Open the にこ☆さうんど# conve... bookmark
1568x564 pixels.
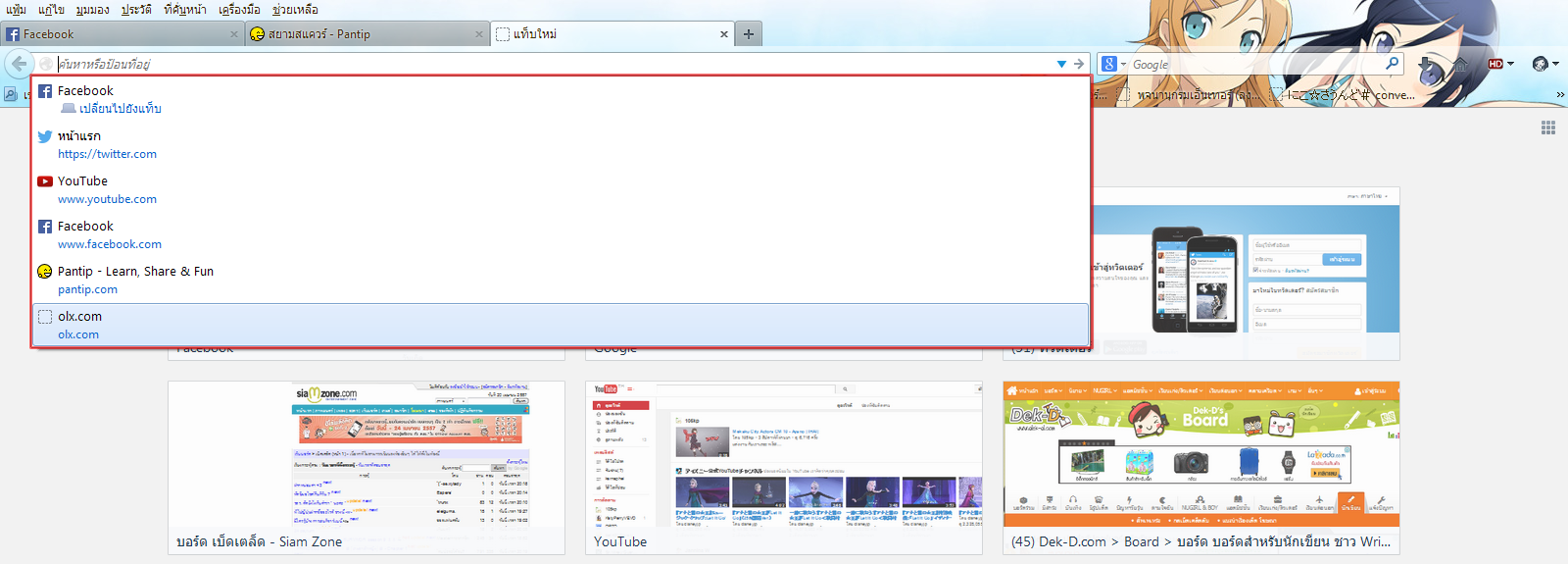point(1343,95)
